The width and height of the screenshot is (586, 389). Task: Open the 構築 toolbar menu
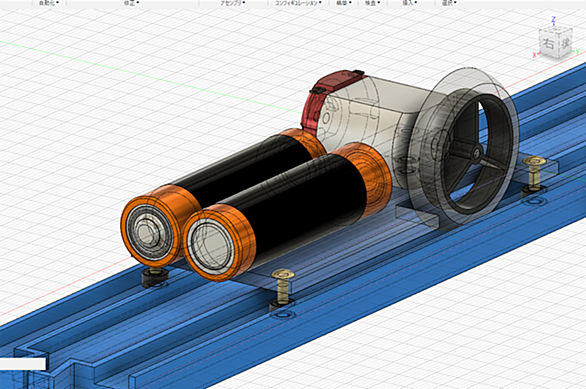point(344,3)
